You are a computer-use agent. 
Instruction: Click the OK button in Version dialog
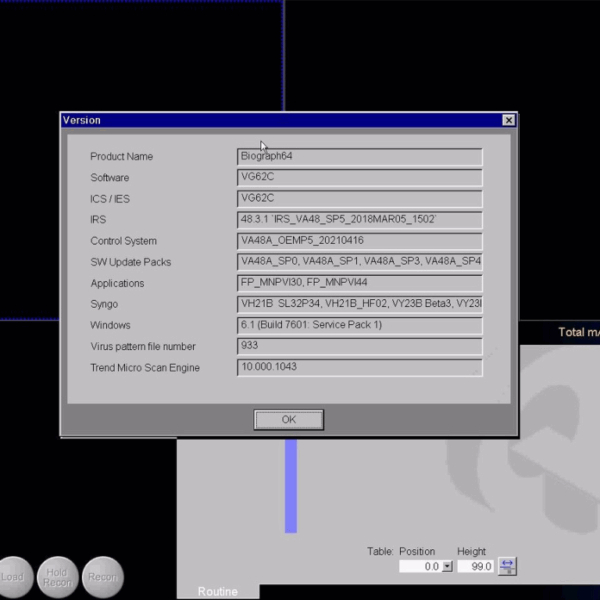[288, 419]
